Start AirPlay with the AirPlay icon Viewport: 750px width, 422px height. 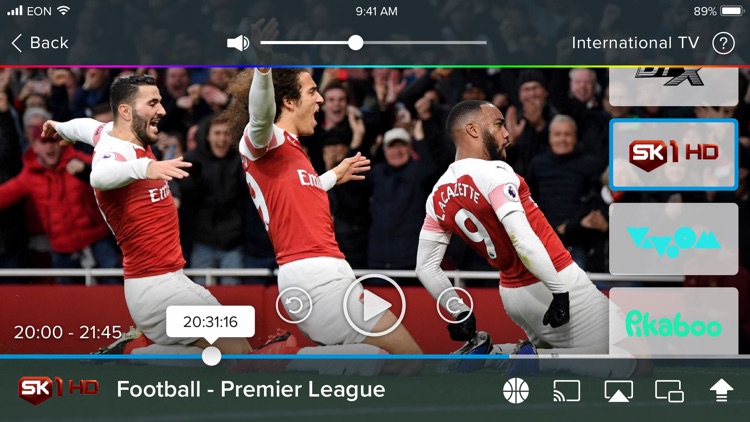[x=618, y=390]
